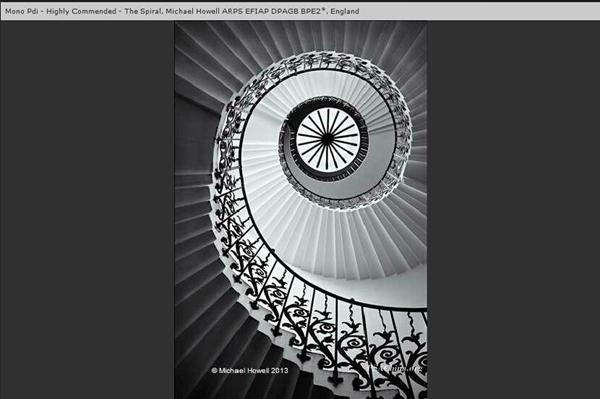Click the faint watermark over the railing
This screenshot has width=600, height=399.
395,369
